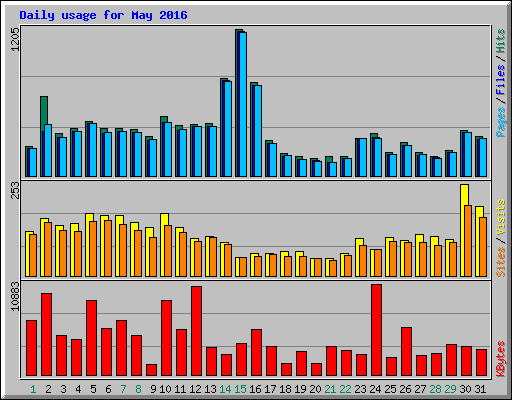Select the red KBytes bar for day 10
Viewport: 512px width, 400px height.
(x=167, y=338)
